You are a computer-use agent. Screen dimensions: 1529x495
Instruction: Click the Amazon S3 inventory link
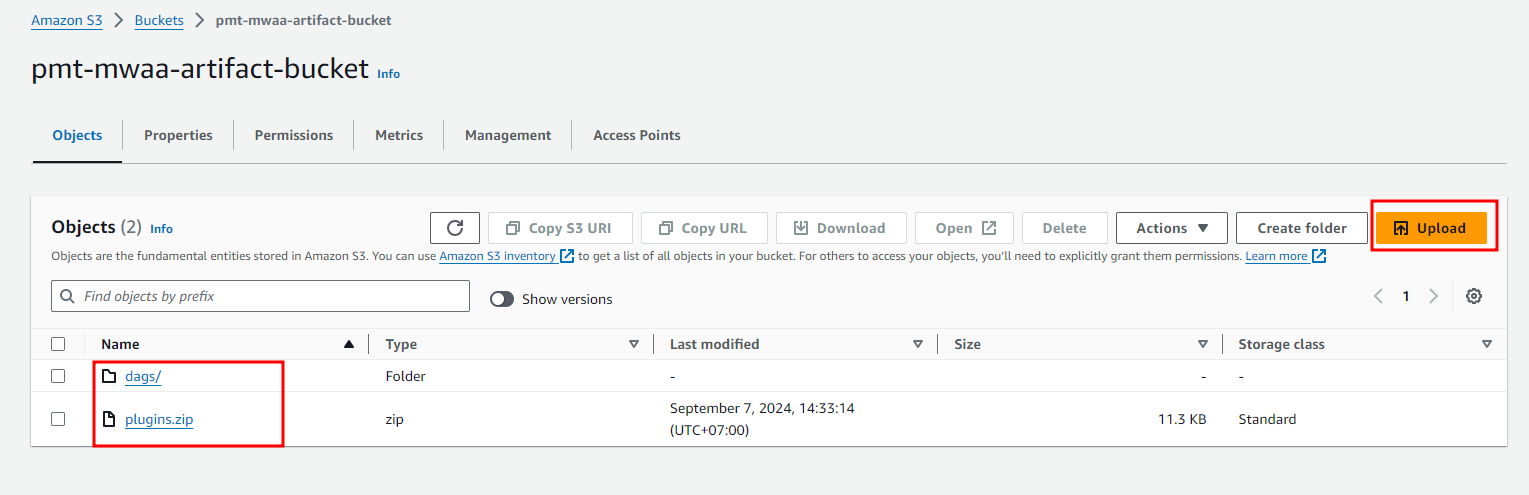coord(498,256)
